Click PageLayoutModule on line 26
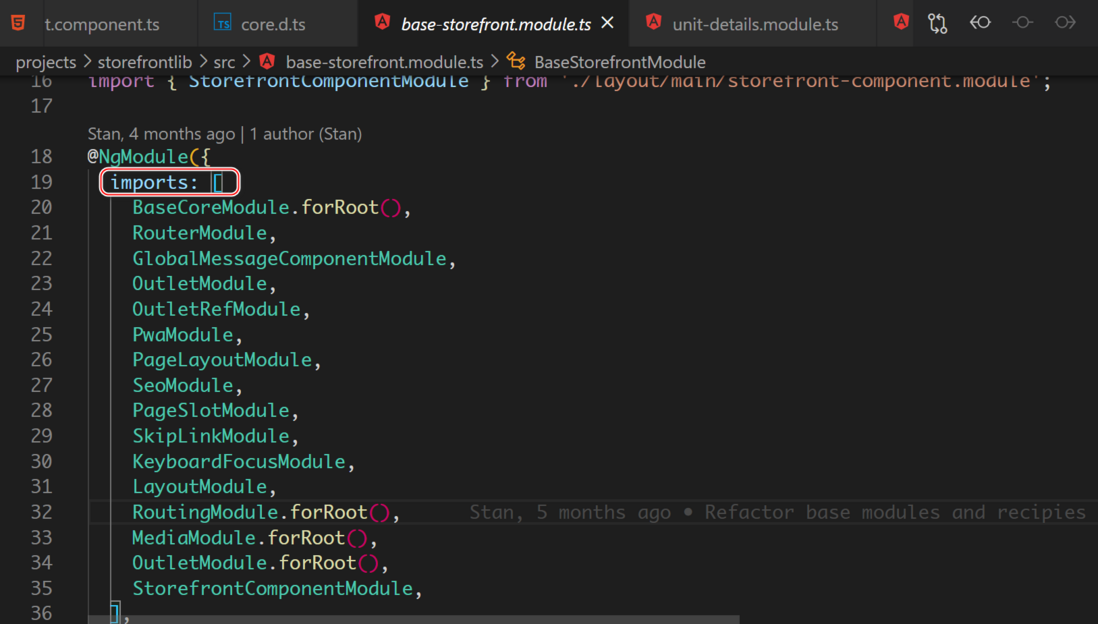Image resolution: width=1098 pixels, height=624 pixels. point(222,360)
